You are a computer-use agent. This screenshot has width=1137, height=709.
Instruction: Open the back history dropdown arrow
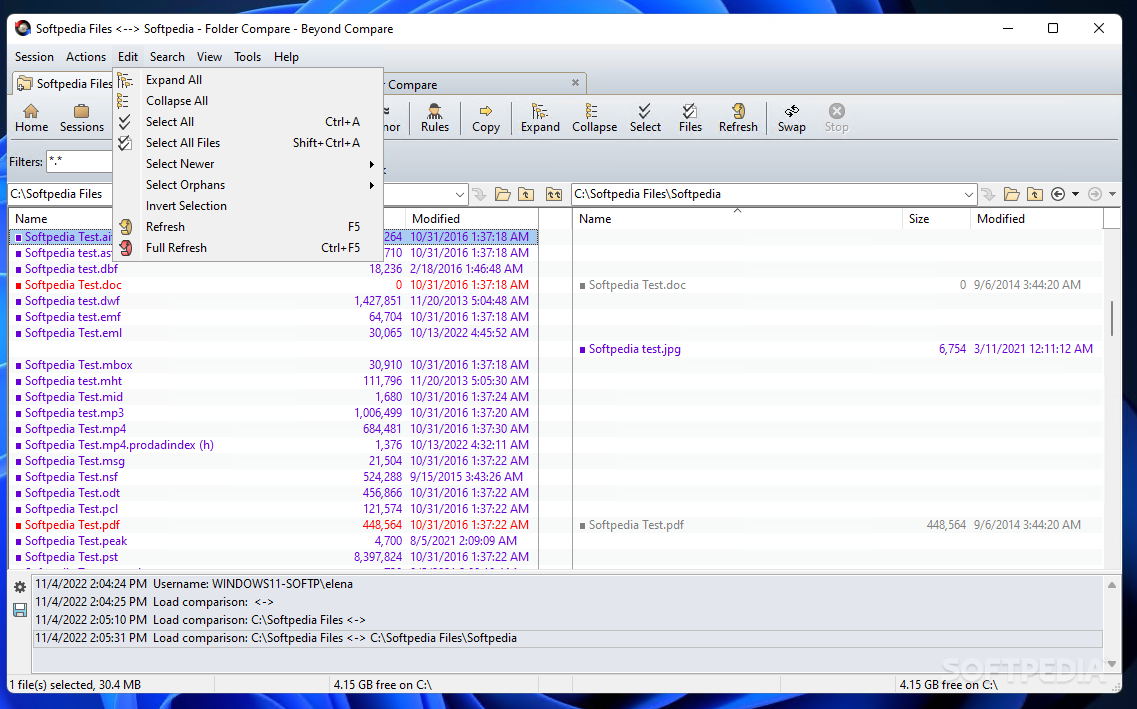1075,194
